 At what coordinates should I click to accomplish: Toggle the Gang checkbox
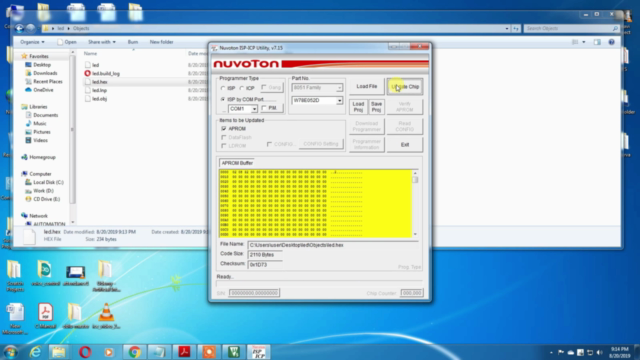pyautogui.click(x=264, y=87)
